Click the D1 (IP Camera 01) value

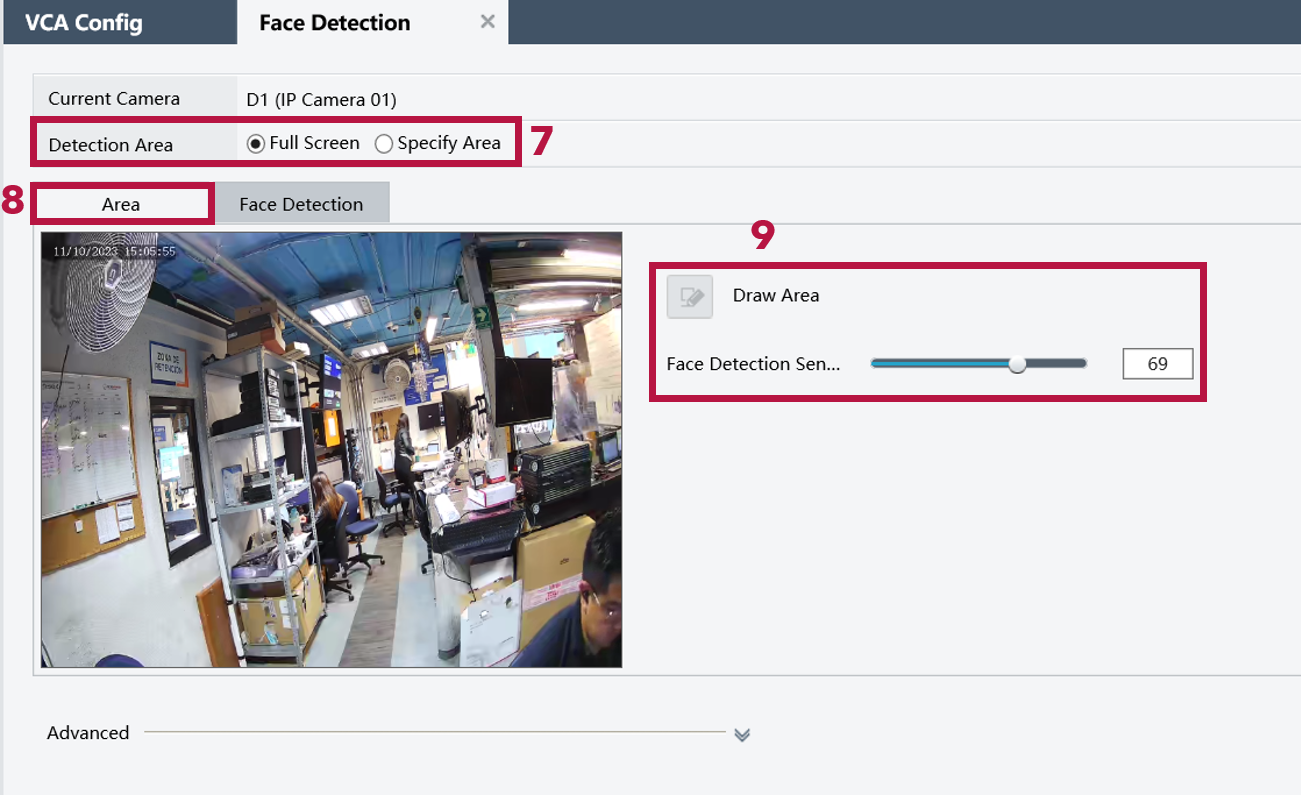[x=322, y=99]
